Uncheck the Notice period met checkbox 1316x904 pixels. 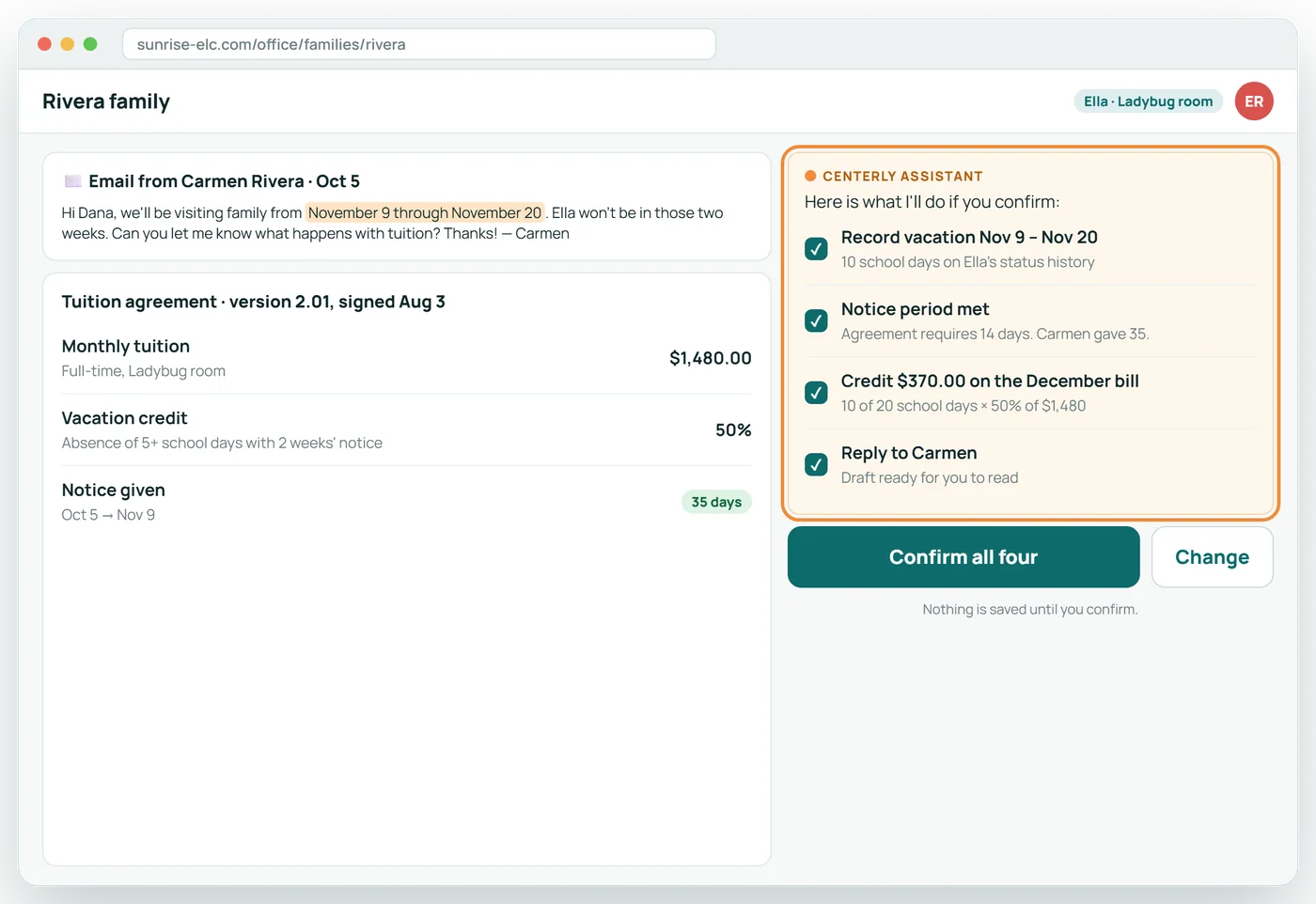pyautogui.click(x=816, y=320)
